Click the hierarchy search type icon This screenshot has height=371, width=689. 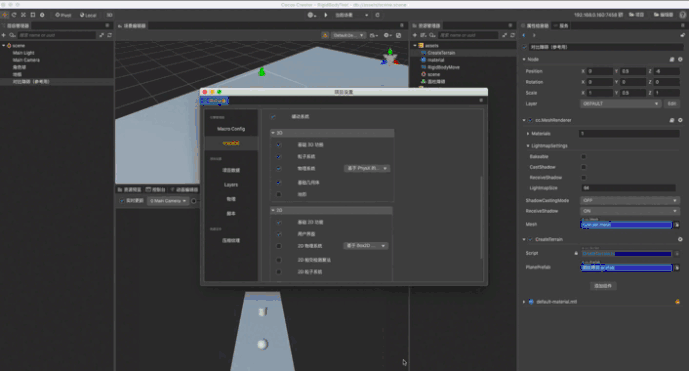pyautogui.click(x=12, y=35)
